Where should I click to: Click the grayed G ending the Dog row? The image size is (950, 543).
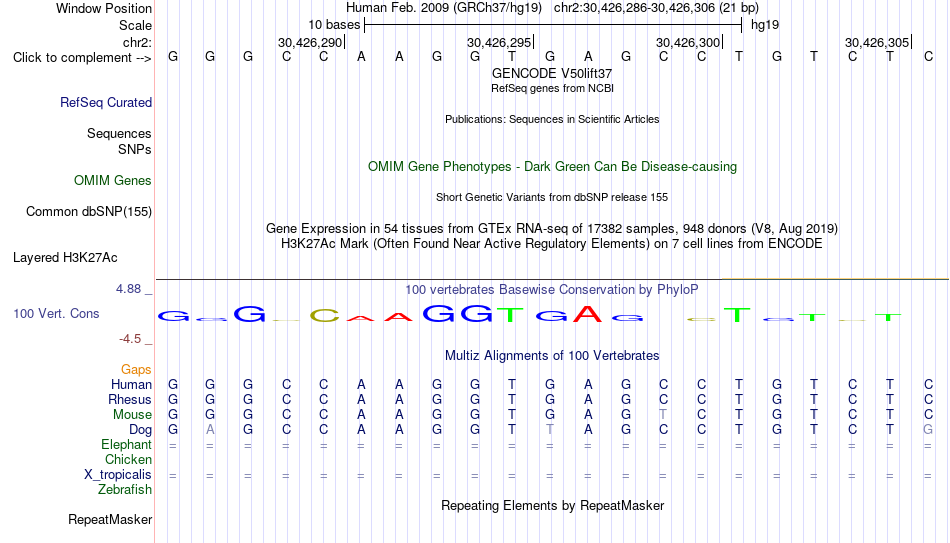tap(928, 430)
